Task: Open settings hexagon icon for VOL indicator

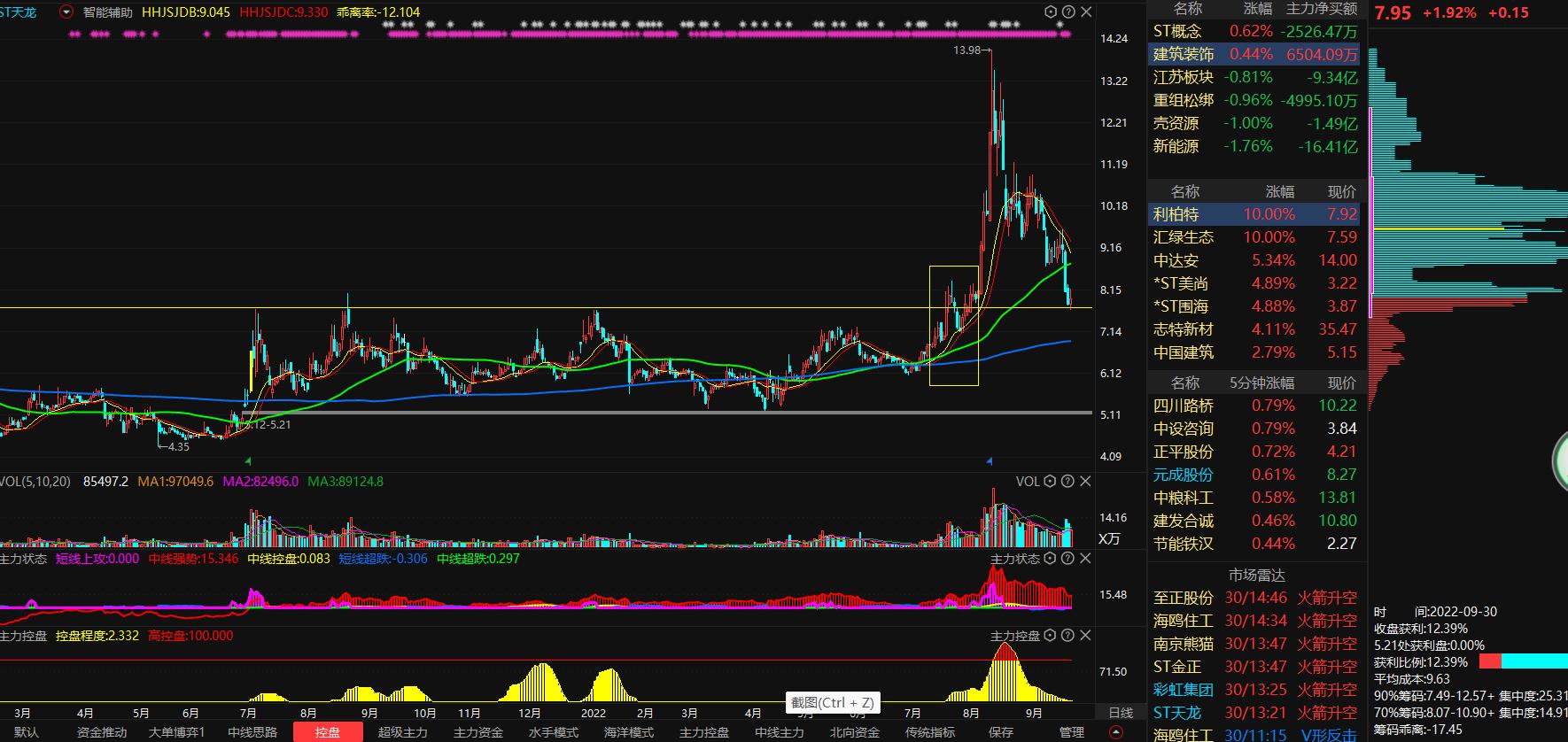Action: pyautogui.click(x=1051, y=482)
